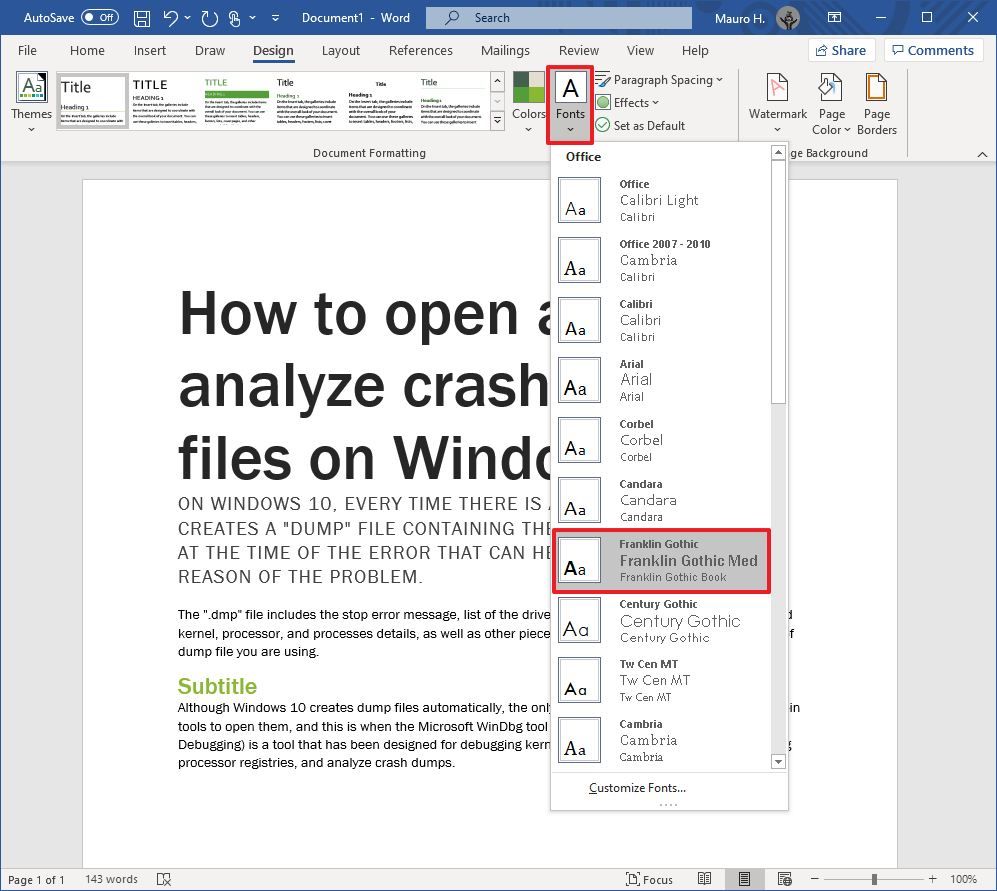The image size is (997, 891).
Task: Click Customize Fonts at the bottom
Action: pos(637,788)
